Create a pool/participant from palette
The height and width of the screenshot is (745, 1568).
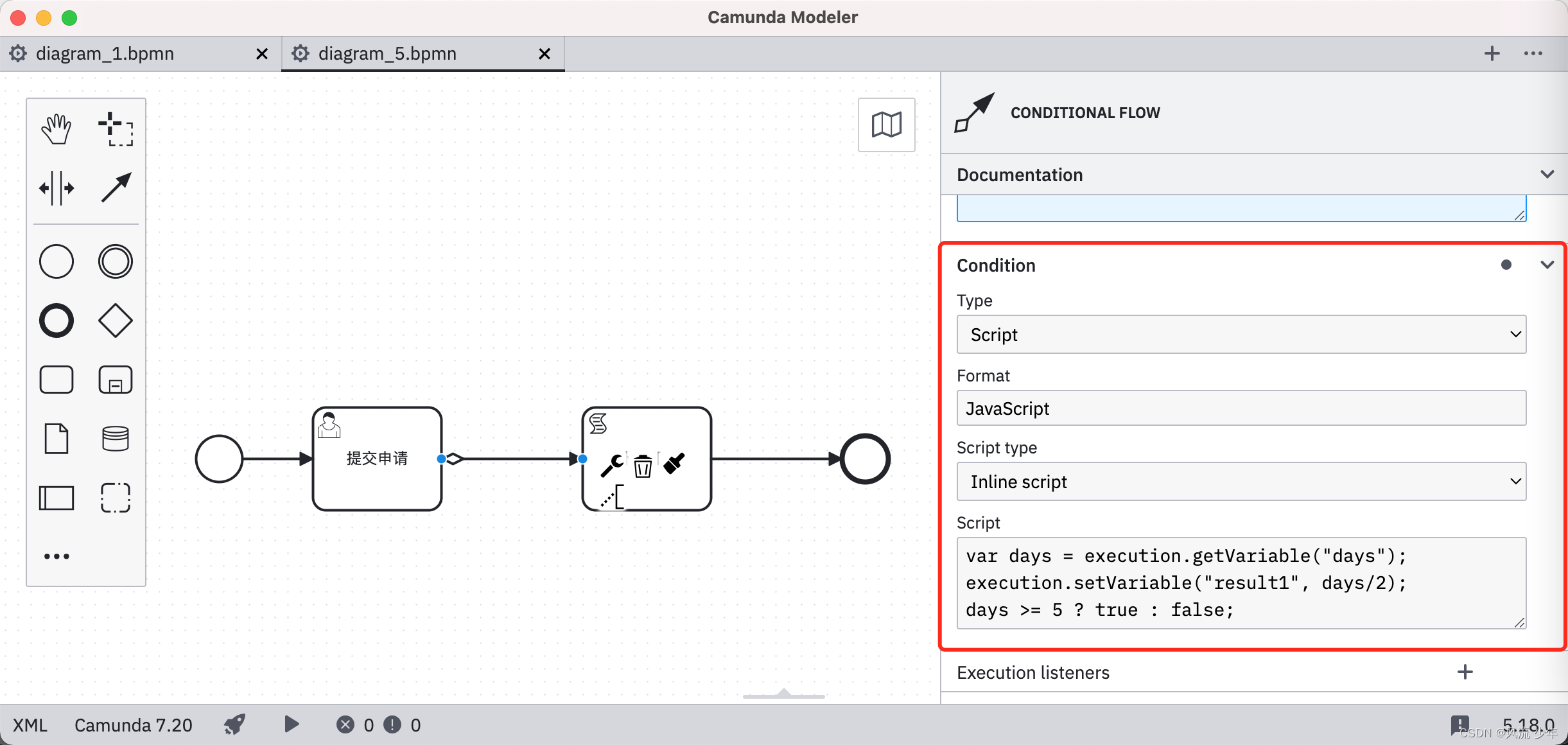point(57,498)
